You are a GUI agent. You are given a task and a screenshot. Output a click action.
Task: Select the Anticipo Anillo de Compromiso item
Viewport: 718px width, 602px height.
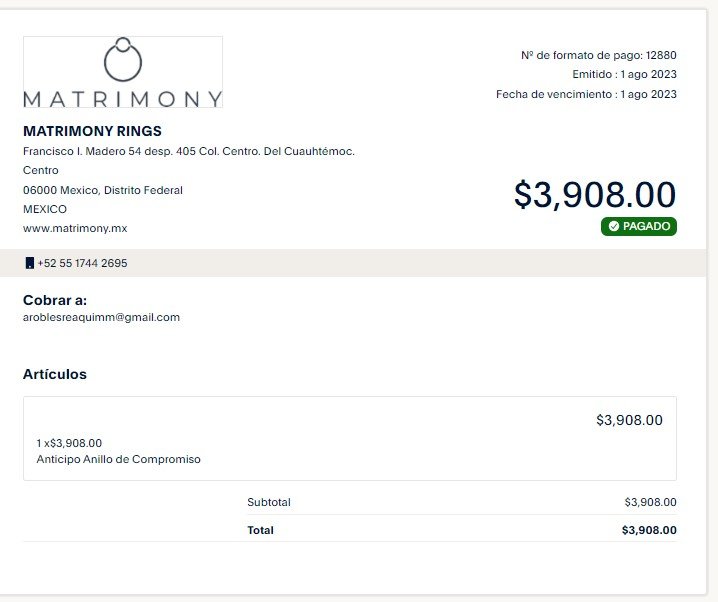point(119,459)
